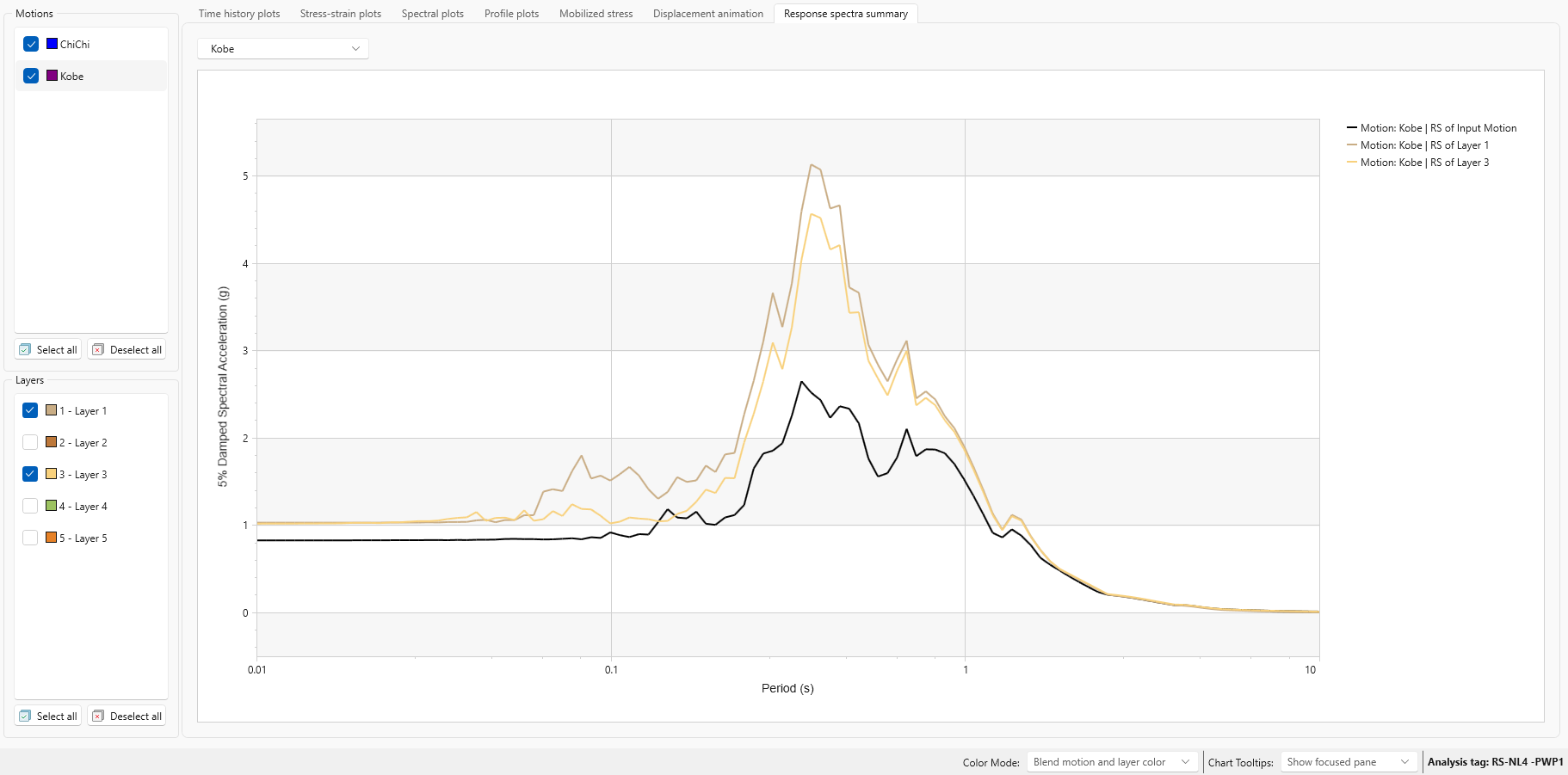1568x775 pixels.
Task: Uncheck the Kobe motion checkbox
Action: 31,76
